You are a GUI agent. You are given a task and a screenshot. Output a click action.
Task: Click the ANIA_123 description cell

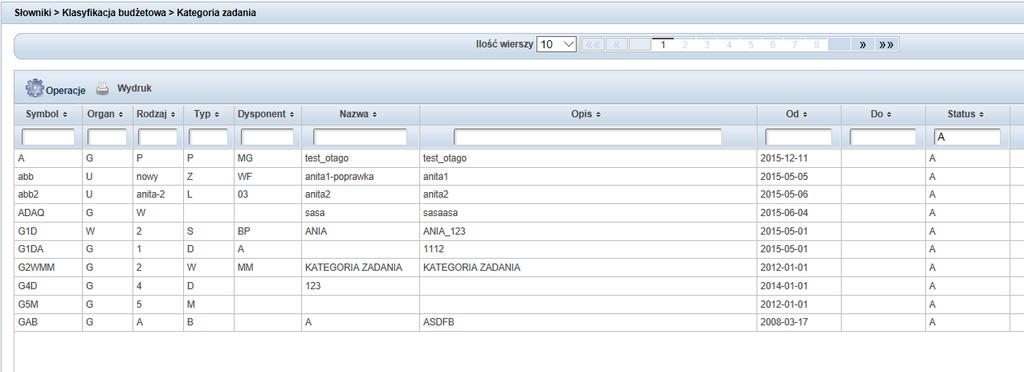[x=588, y=231]
